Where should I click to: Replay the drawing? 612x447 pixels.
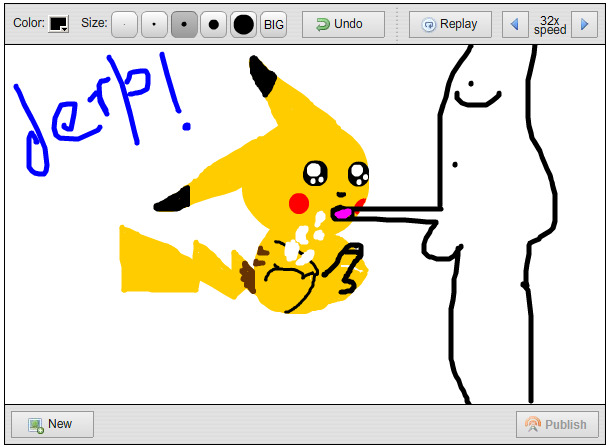click(449, 24)
